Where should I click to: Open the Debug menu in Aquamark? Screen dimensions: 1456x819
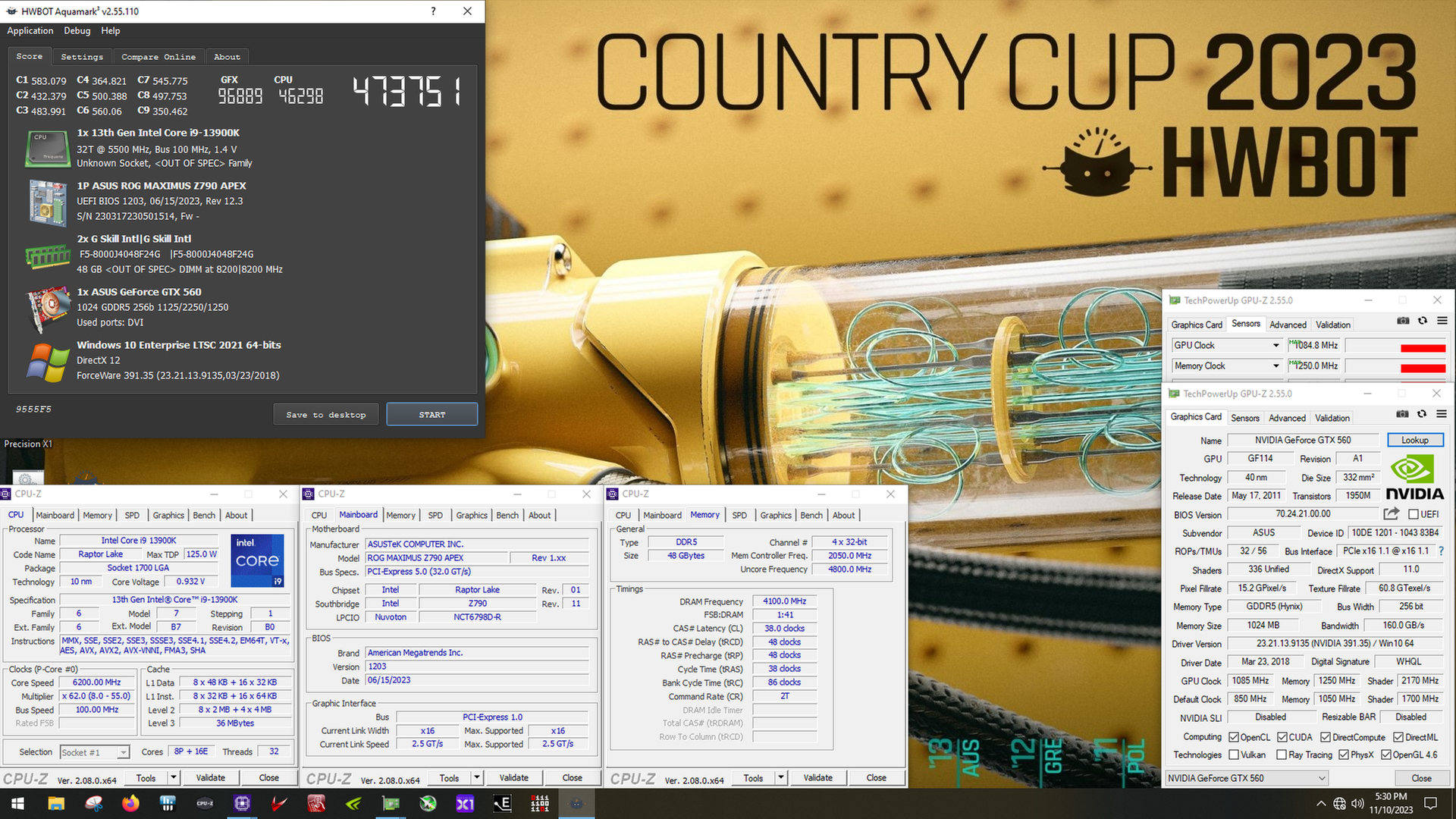77,31
